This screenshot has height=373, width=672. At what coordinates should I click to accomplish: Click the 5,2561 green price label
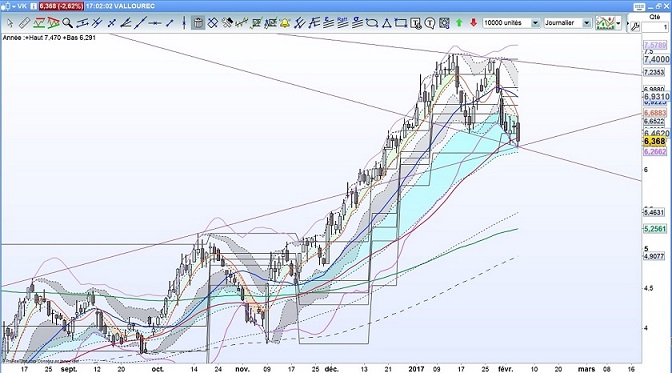(x=655, y=229)
